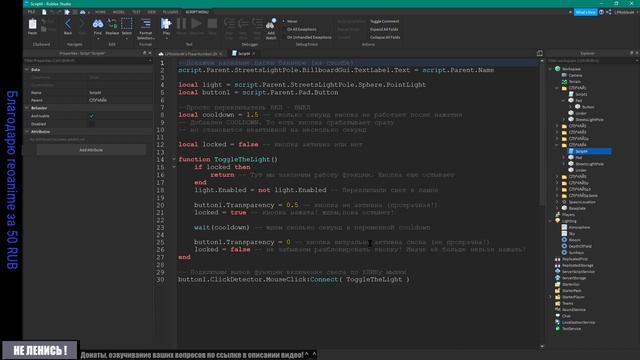The height and width of the screenshot is (360, 640).
Task: Collapse the Attributes section in Properties
Action: coord(27,132)
